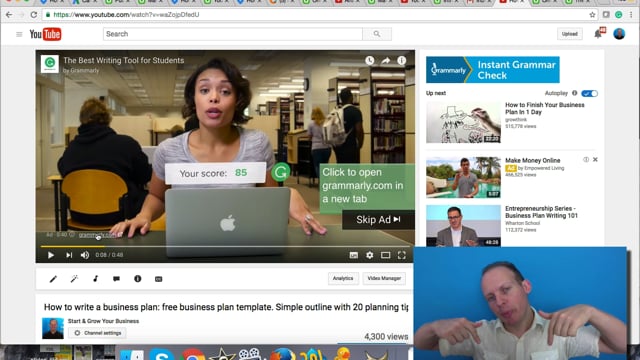Go back with browser back arrow
The height and width of the screenshot is (360, 640).
tap(9, 15)
